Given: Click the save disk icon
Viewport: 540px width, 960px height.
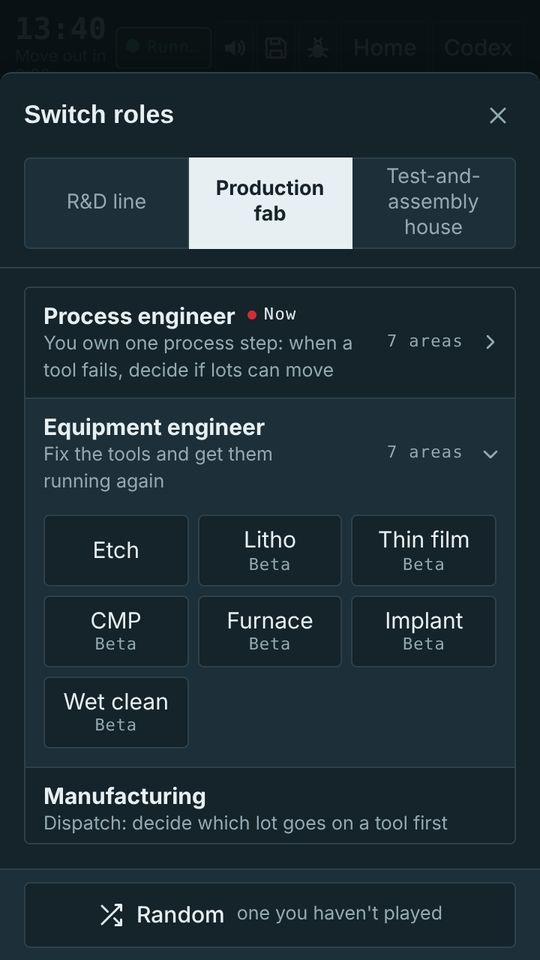Looking at the screenshot, I should [x=276, y=48].
